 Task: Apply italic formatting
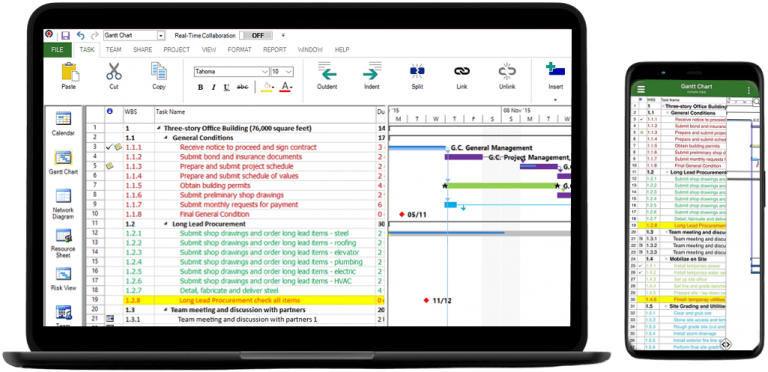[x=214, y=87]
